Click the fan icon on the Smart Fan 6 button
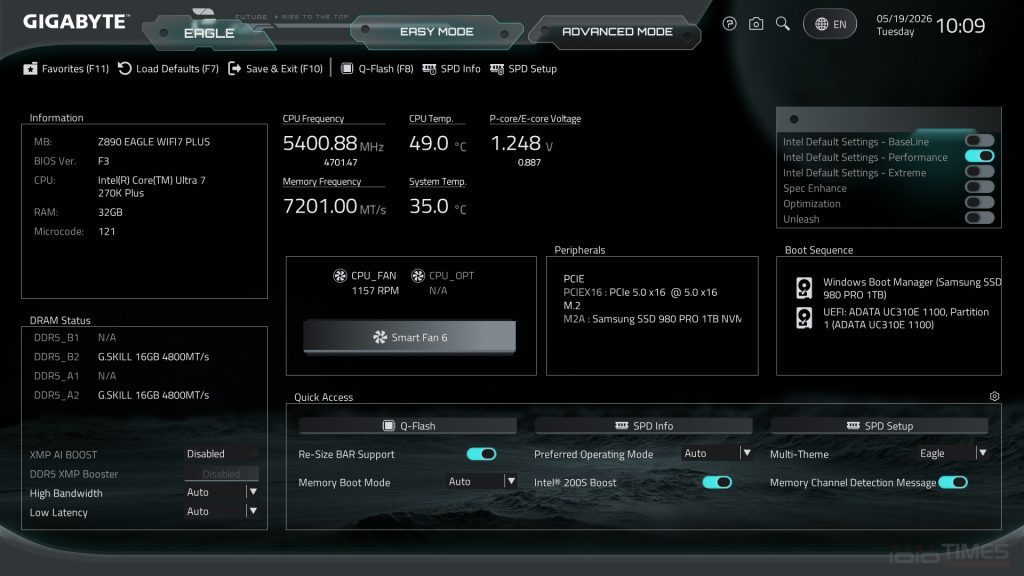The width and height of the screenshot is (1024, 576). pos(380,337)
